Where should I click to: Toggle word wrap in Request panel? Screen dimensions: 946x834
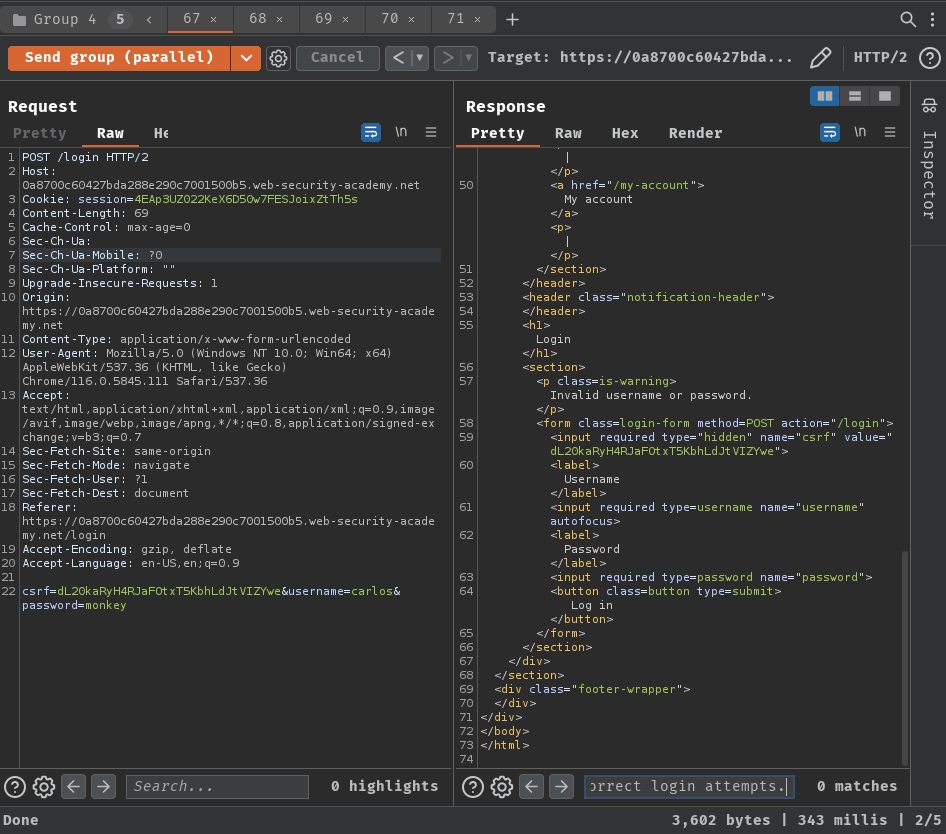[x=371, y=132]
